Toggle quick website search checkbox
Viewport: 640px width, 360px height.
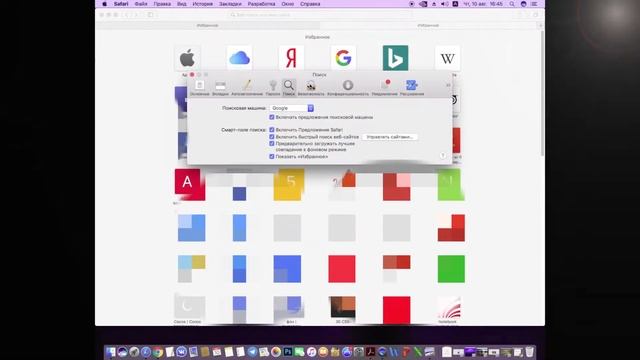coord(272,137)
